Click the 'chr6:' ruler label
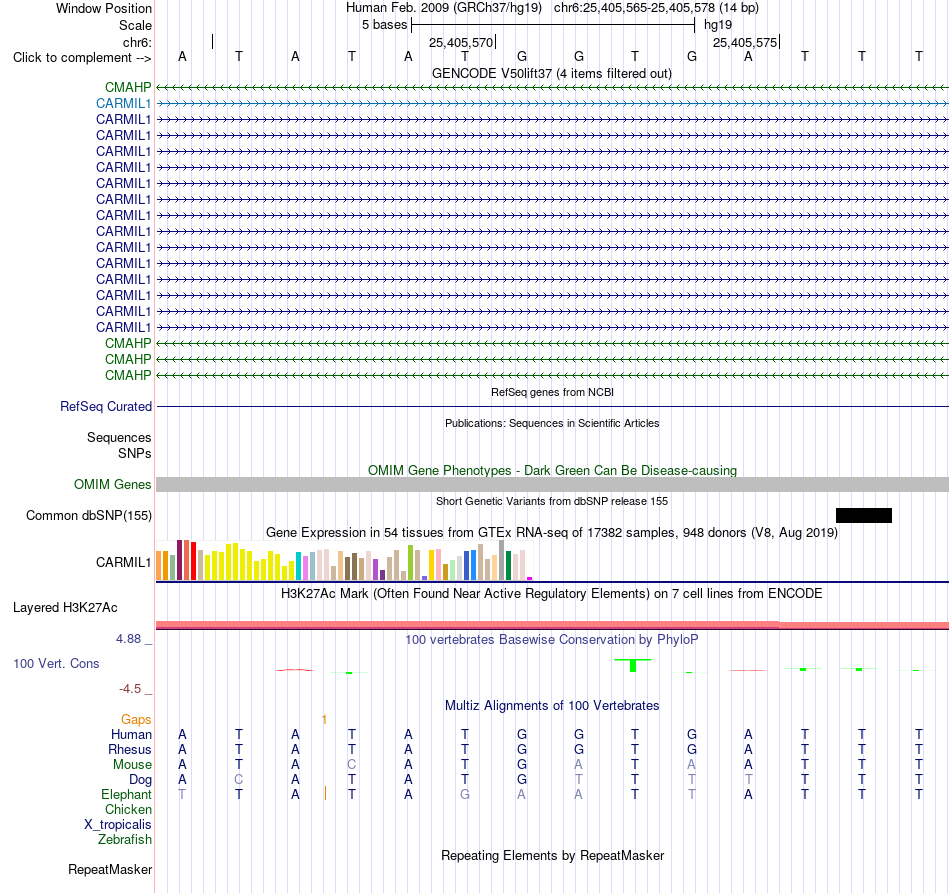The width and height of the screenshot is (950, 893). click(x=137, y=42)
